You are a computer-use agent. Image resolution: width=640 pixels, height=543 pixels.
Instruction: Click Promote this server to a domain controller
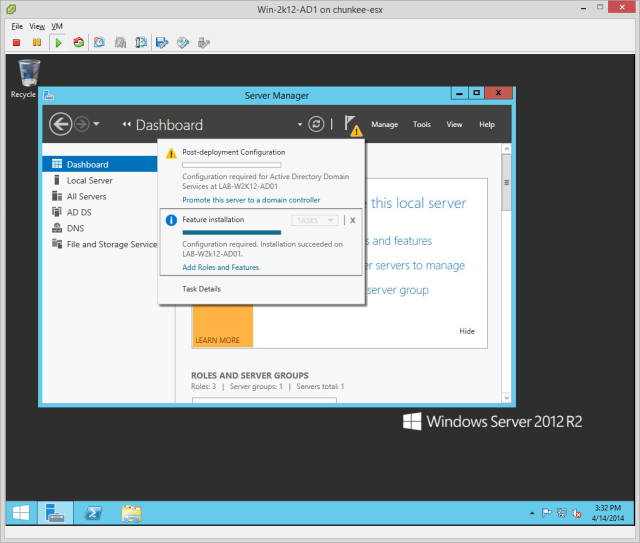(x=251, y=200)
